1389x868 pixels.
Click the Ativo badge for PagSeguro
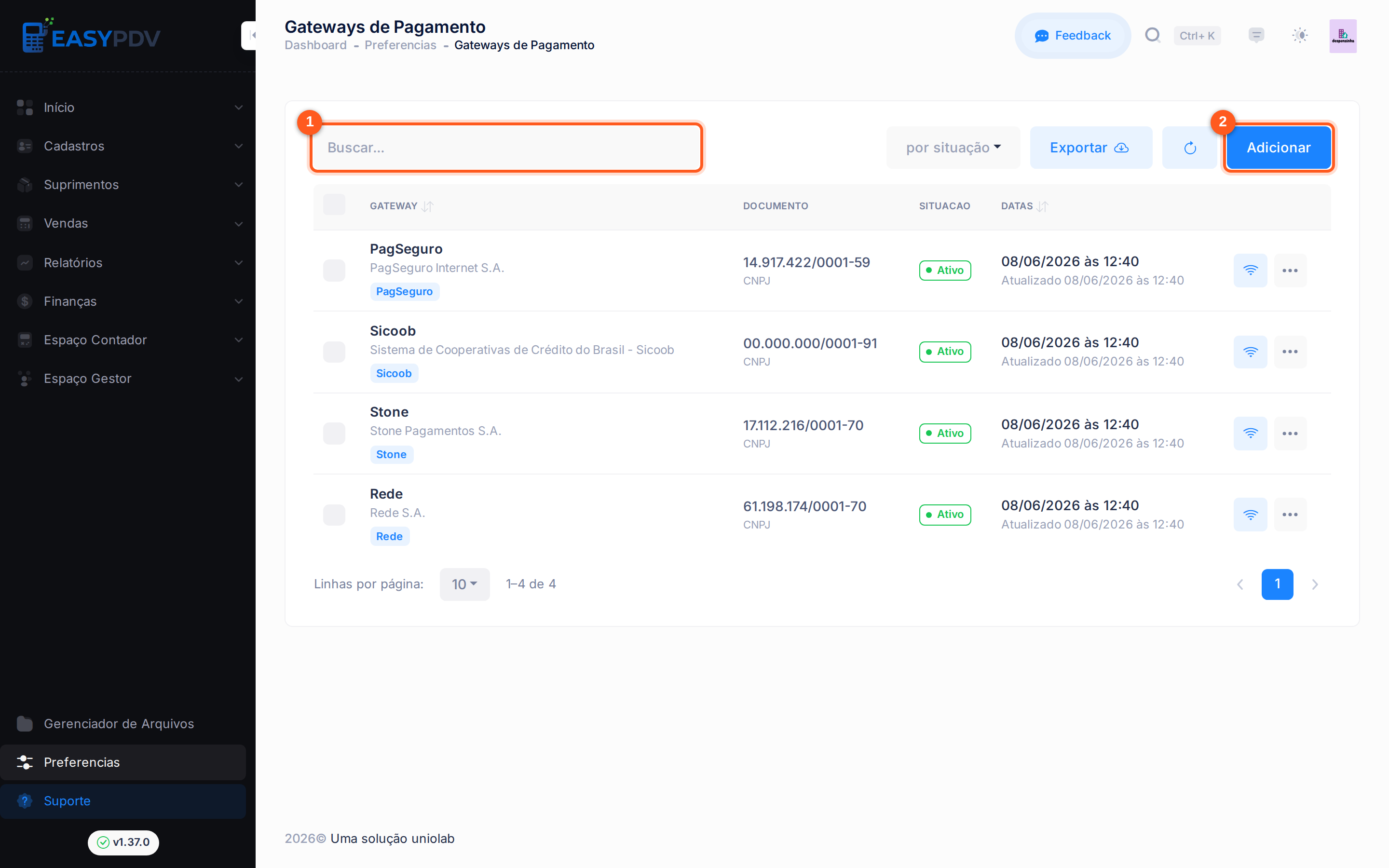coord(945,271)
